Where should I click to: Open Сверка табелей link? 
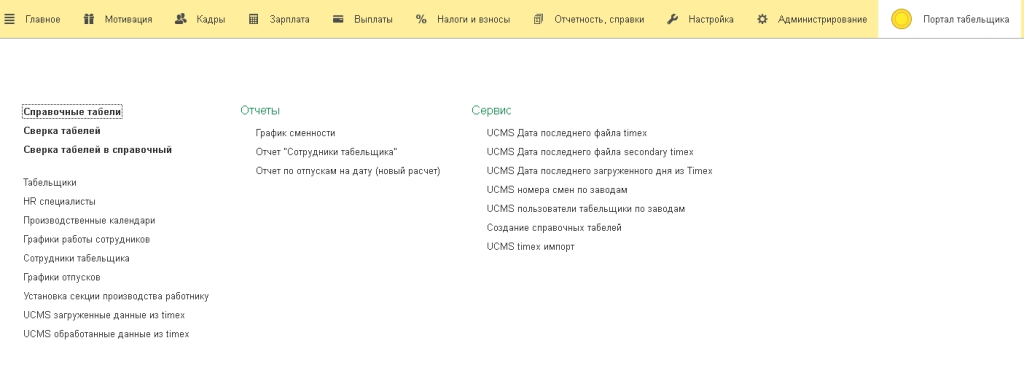click(62, 131)
